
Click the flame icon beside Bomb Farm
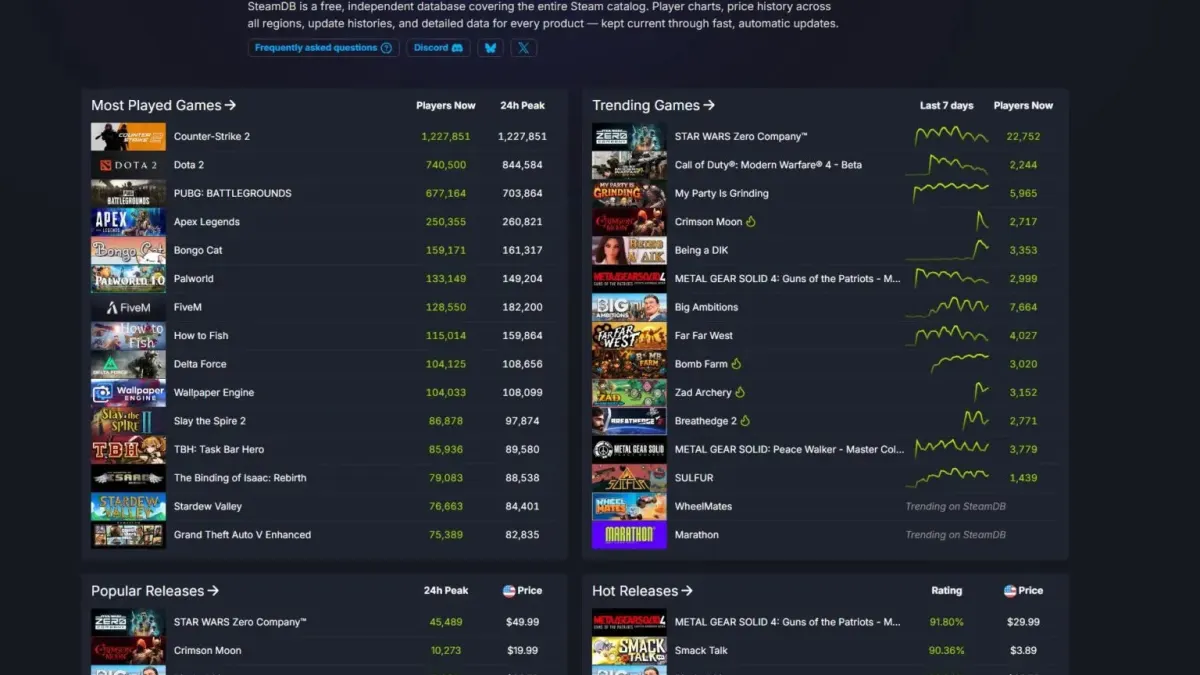[737, 364]
